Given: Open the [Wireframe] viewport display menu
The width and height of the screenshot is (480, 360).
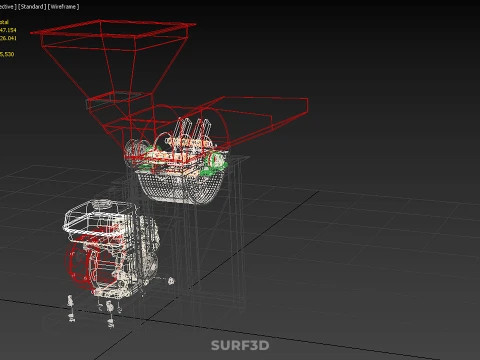Looking at the screenshot, I should pos(63,7).
